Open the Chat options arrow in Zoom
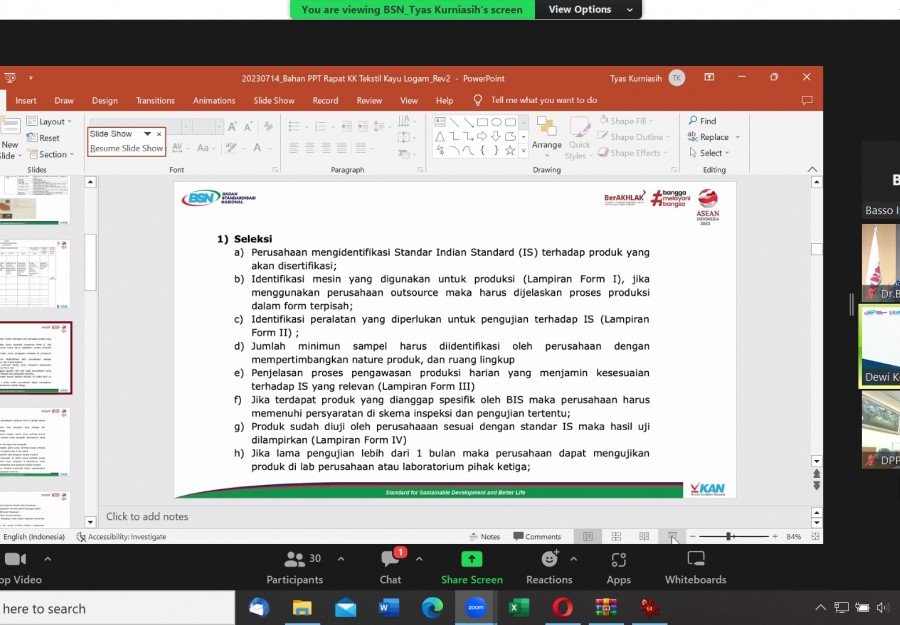This screenshot has height=625, width=900. (x=417, y=559)
